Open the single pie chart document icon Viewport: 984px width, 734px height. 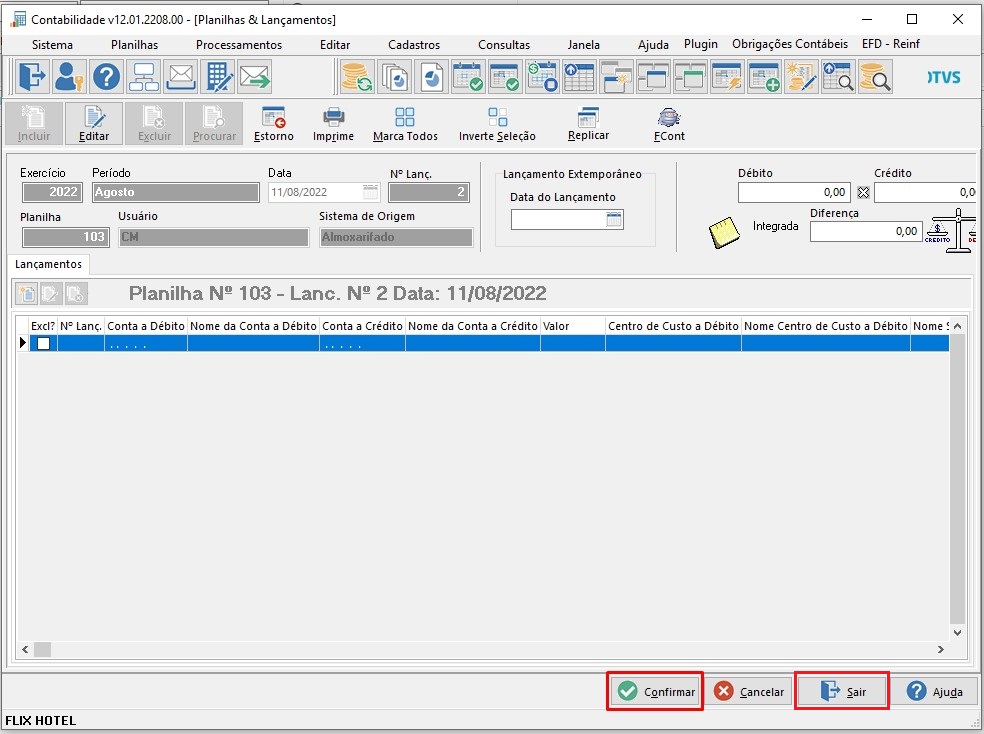pos(431,77)
